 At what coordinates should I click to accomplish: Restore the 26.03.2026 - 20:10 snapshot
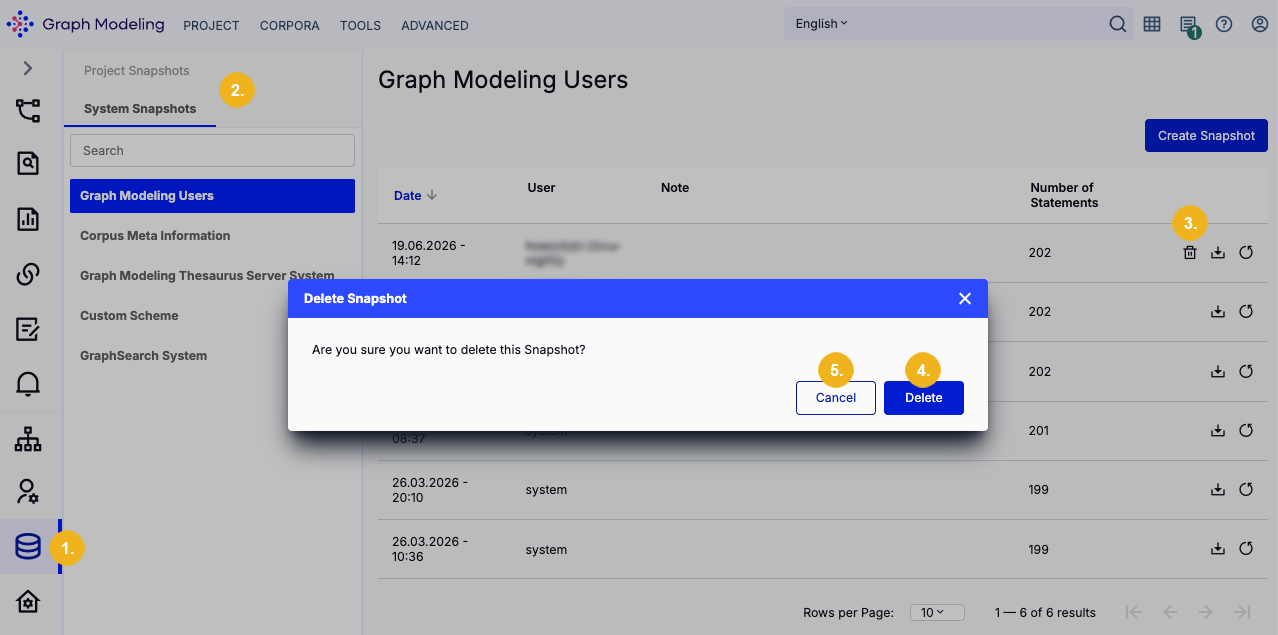click(x=1246, y=490)
